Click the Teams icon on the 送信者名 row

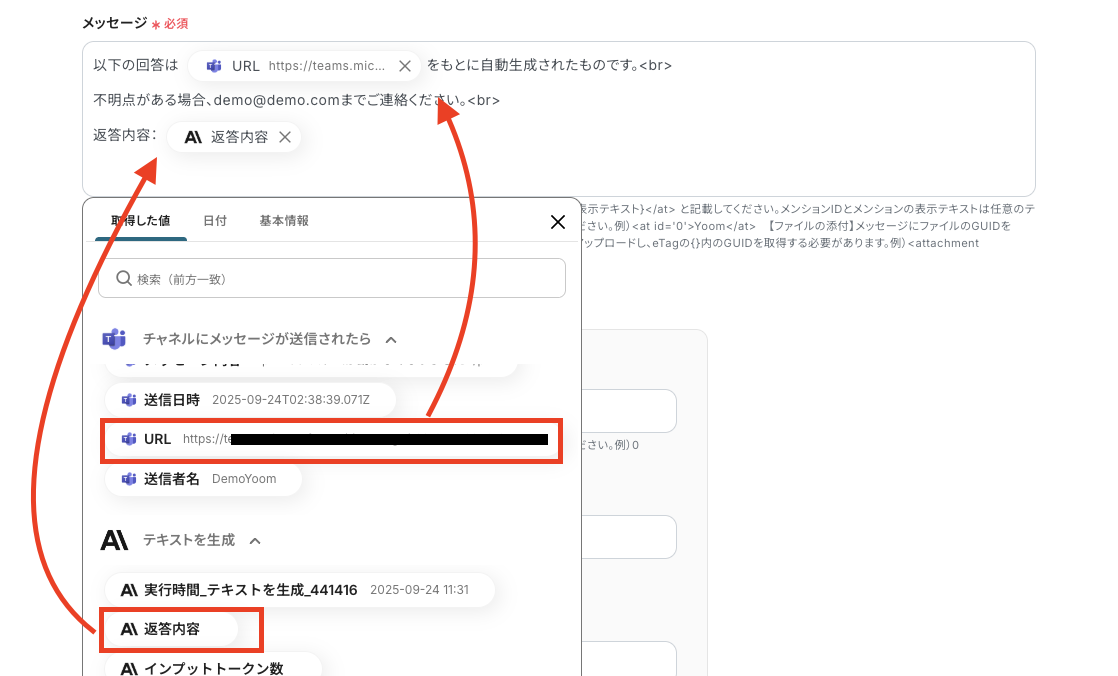tap(129, 479)
